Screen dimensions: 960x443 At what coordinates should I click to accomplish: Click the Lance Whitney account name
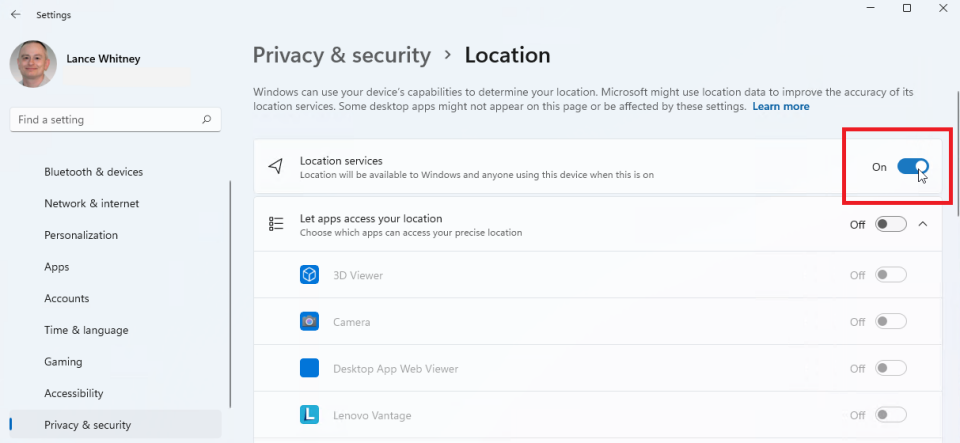103,59
